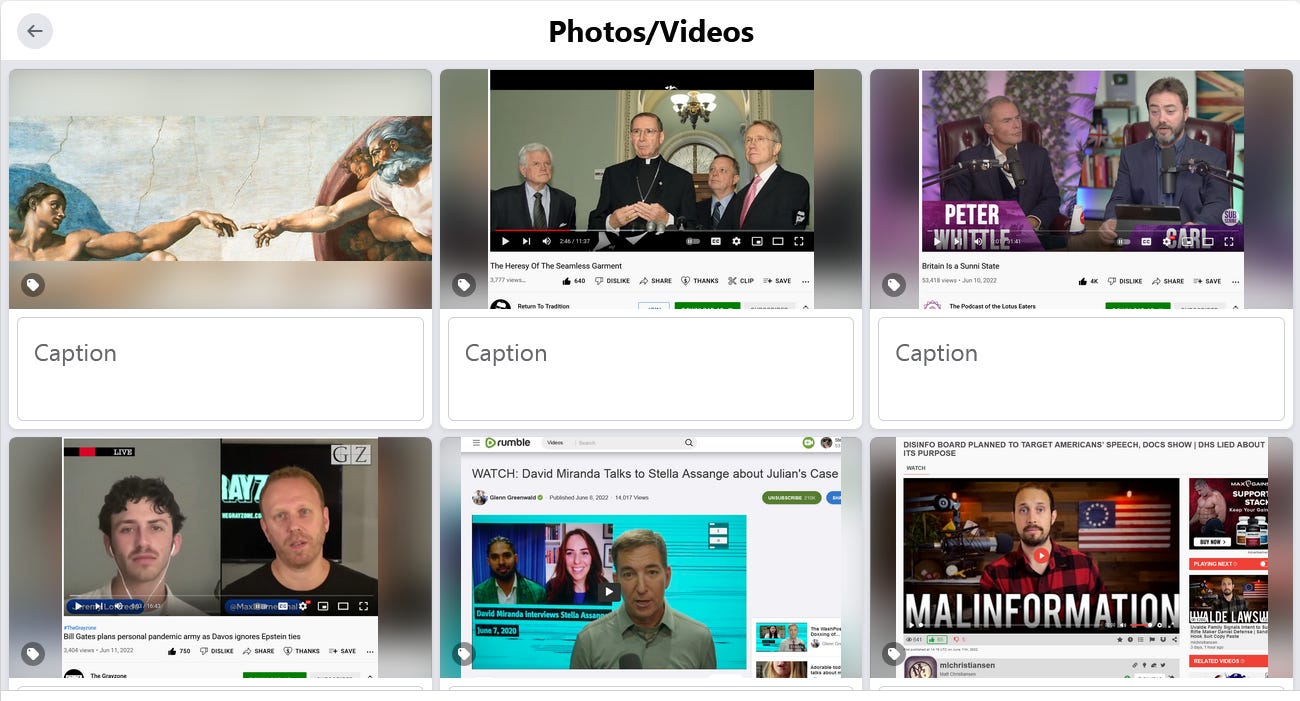Tag the Britain Is a Sunni State image
Screen dimensions: 1300x701
[894, 285]
